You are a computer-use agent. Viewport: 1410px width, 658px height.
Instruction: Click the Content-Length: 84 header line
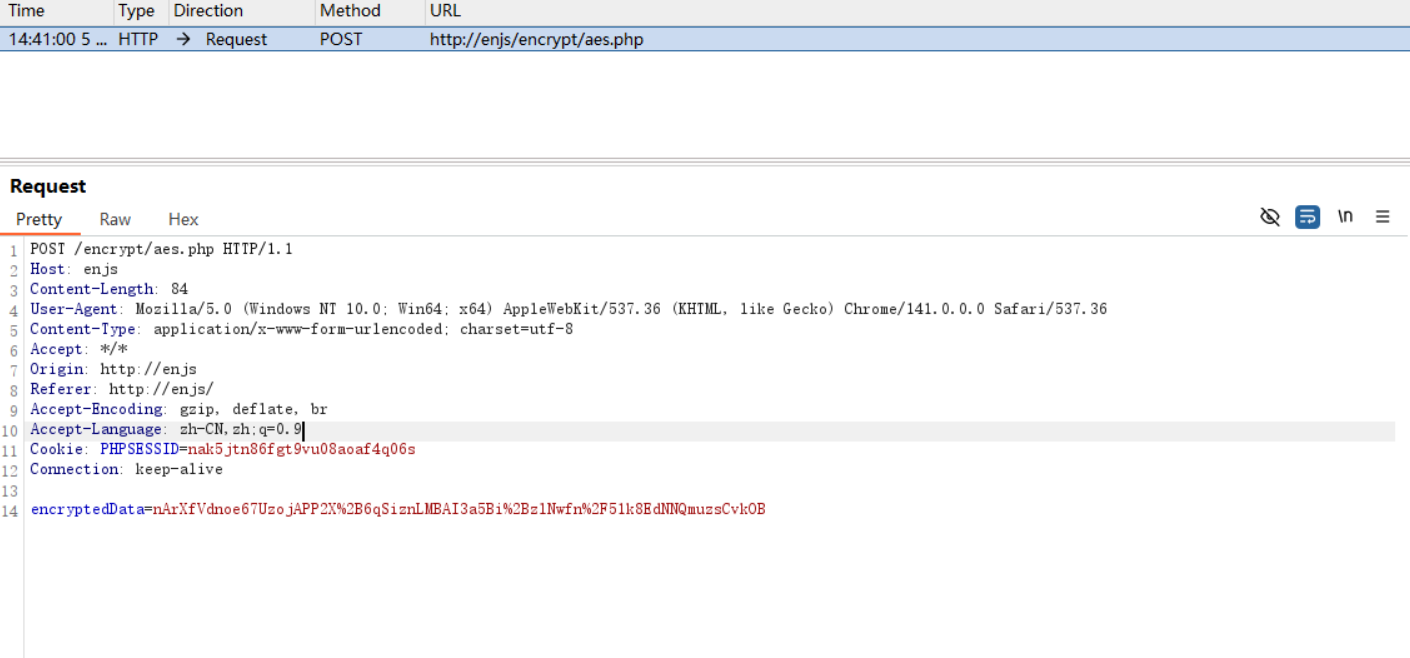point(109,289)
